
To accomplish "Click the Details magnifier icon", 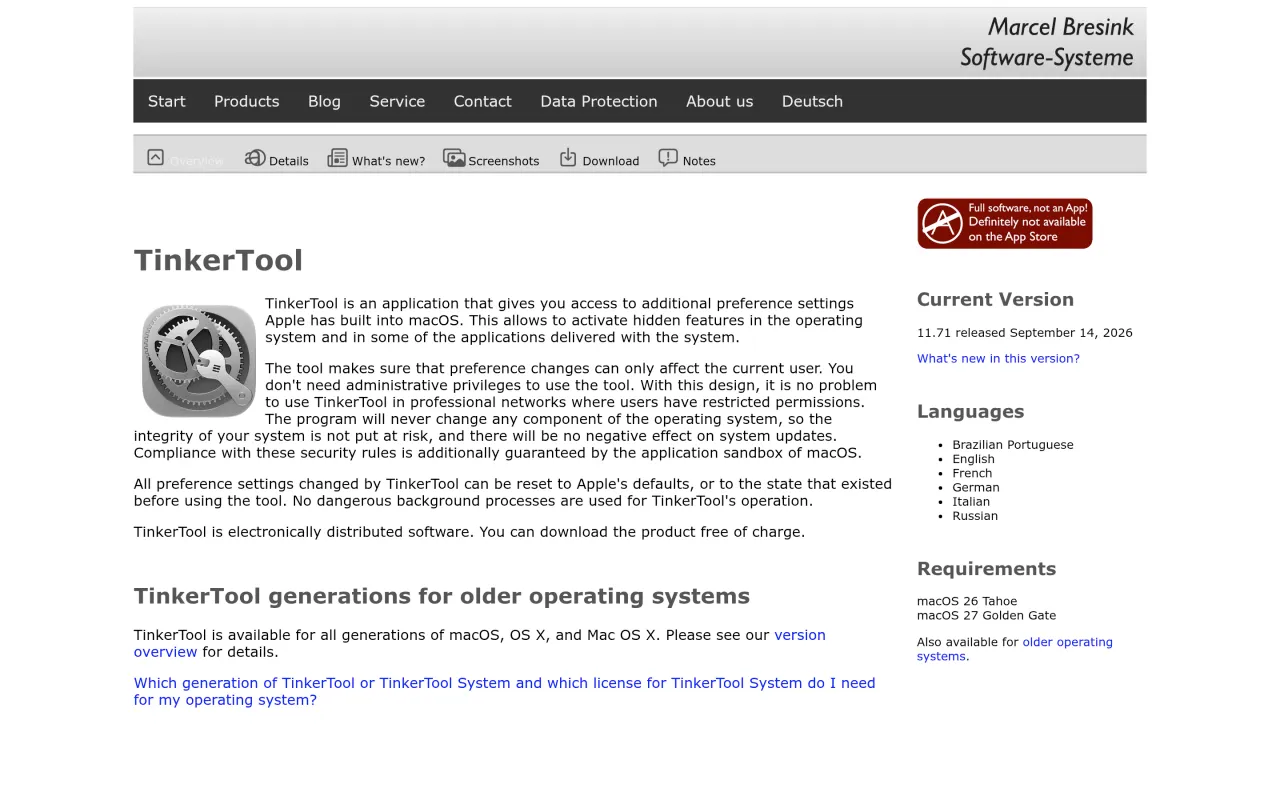I will pos(255,158).
